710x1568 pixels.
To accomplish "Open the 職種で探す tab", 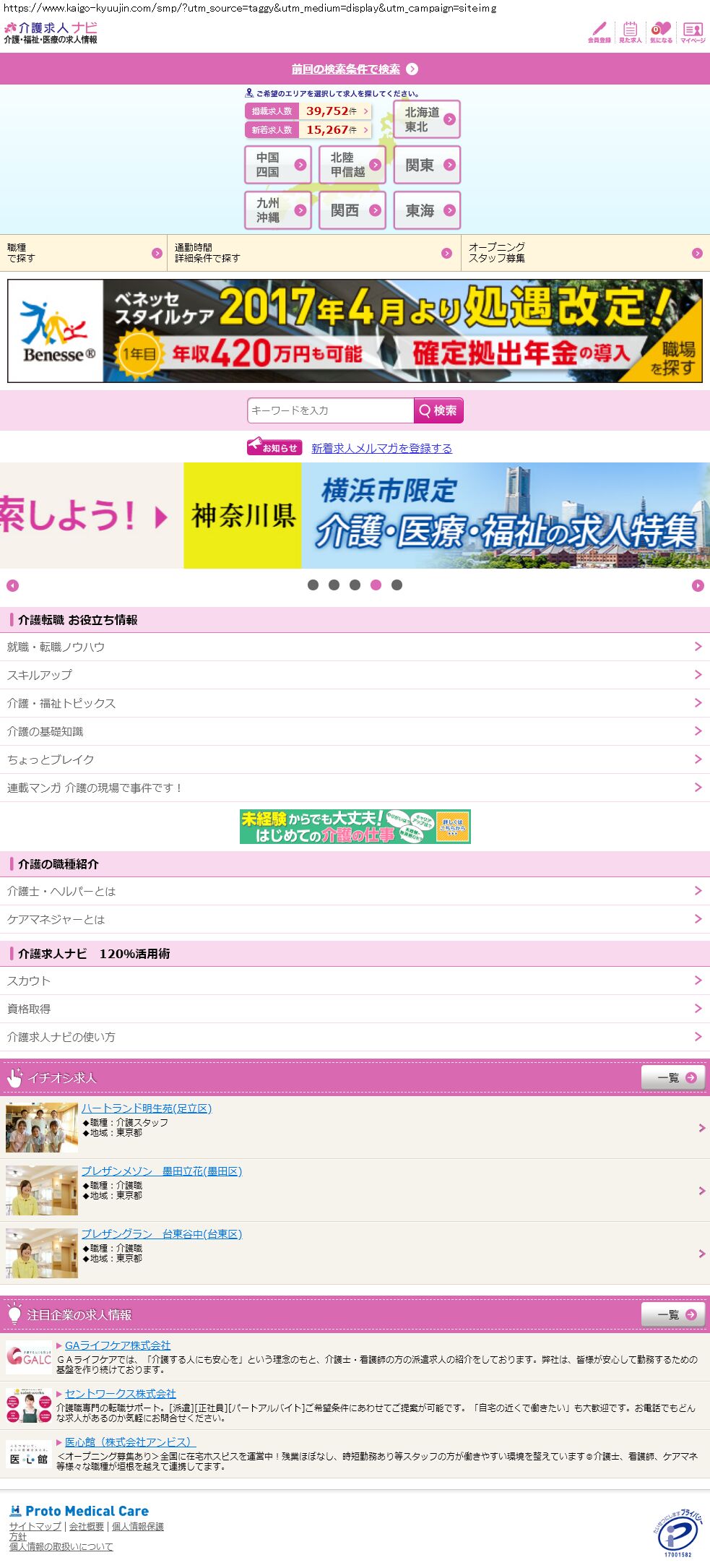I will [83, 253].
